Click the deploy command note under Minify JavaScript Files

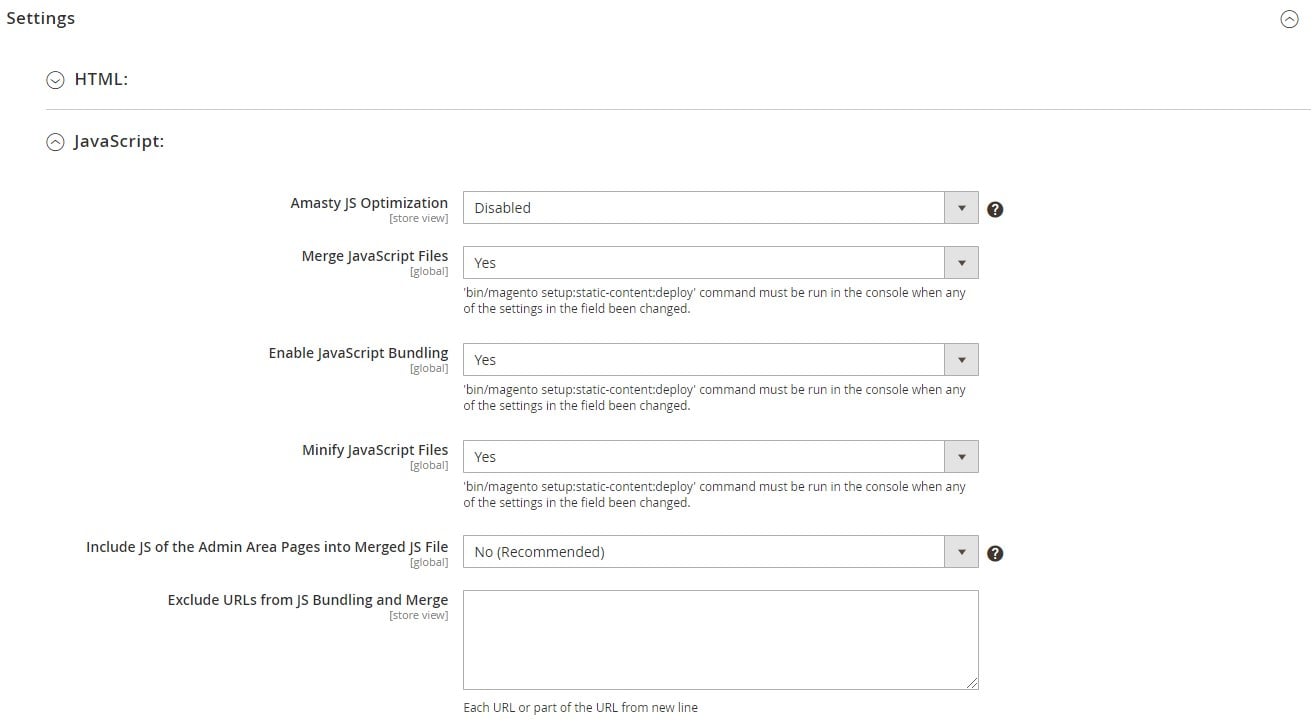point(714,495)
